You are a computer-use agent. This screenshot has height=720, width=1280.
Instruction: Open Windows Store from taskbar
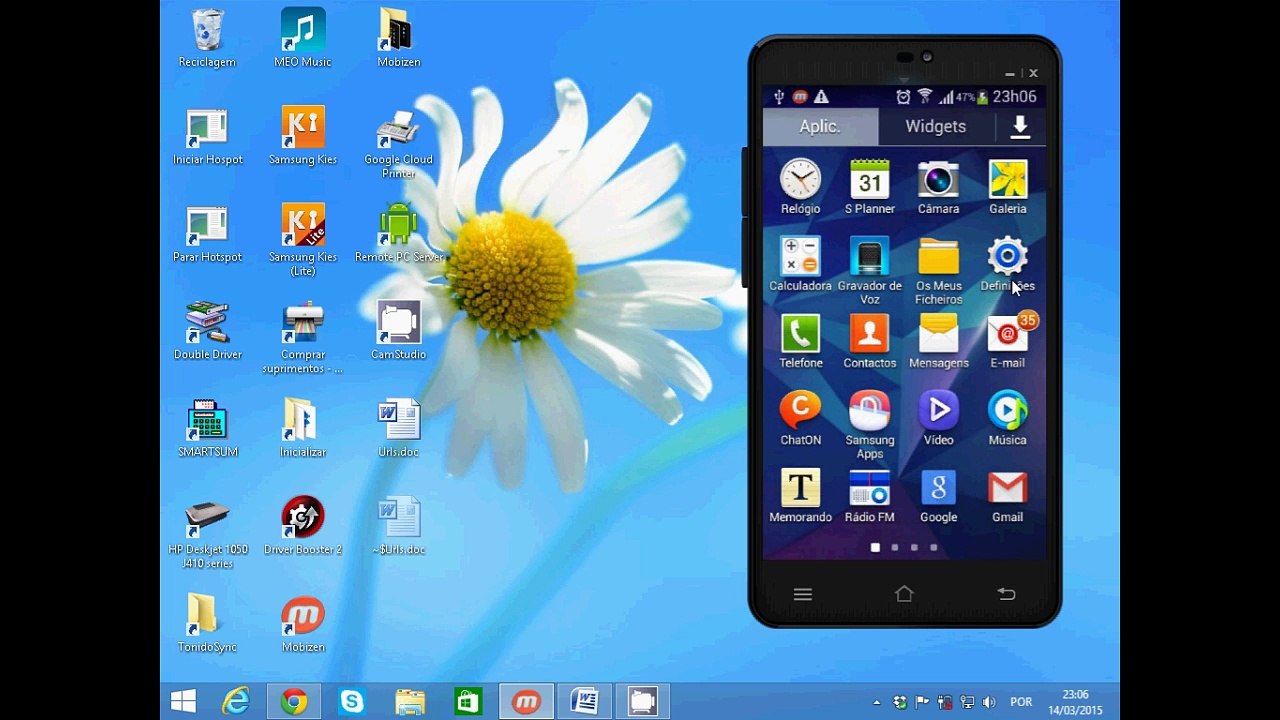point(468,701)
